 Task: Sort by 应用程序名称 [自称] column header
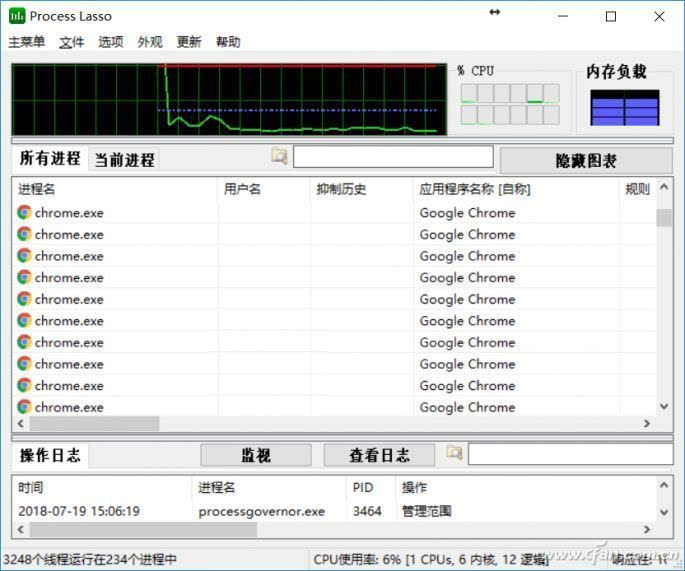516,189
